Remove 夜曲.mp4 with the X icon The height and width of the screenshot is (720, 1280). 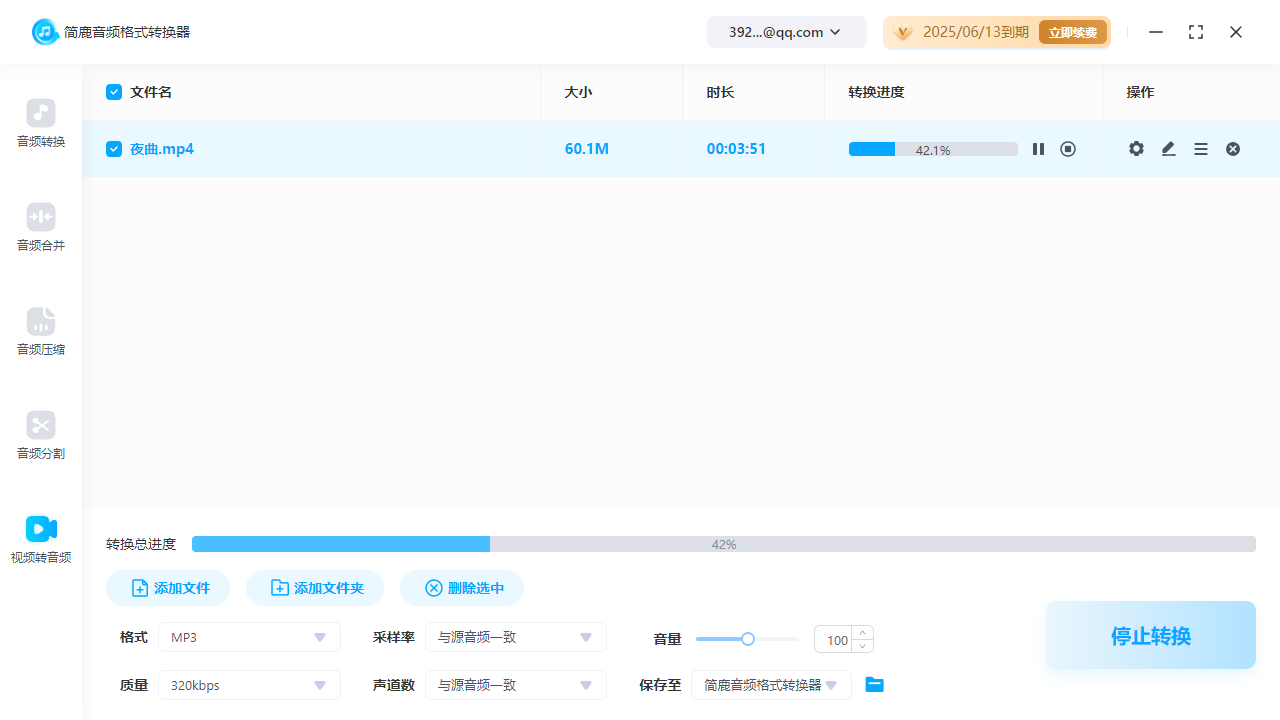click(1232, 148)
